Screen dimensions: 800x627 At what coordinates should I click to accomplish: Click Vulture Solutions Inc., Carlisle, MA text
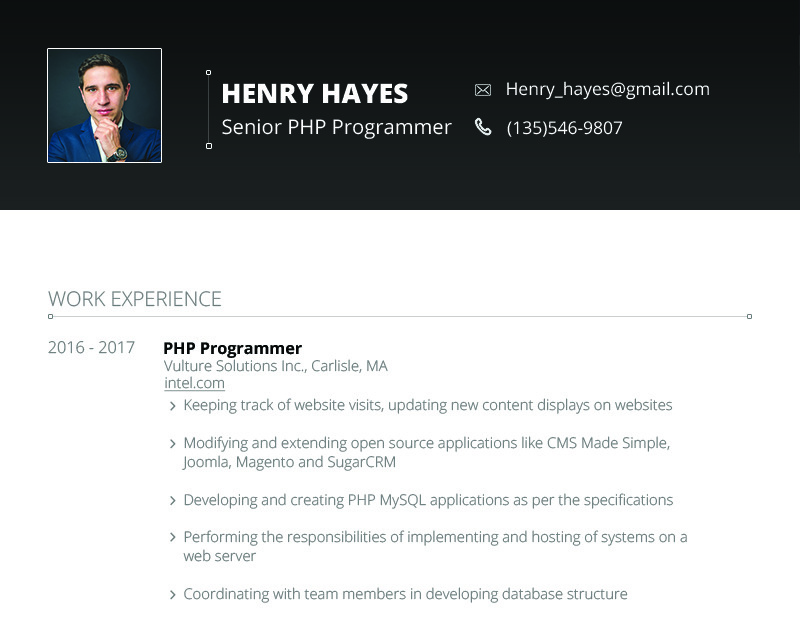tap(276, 366)
